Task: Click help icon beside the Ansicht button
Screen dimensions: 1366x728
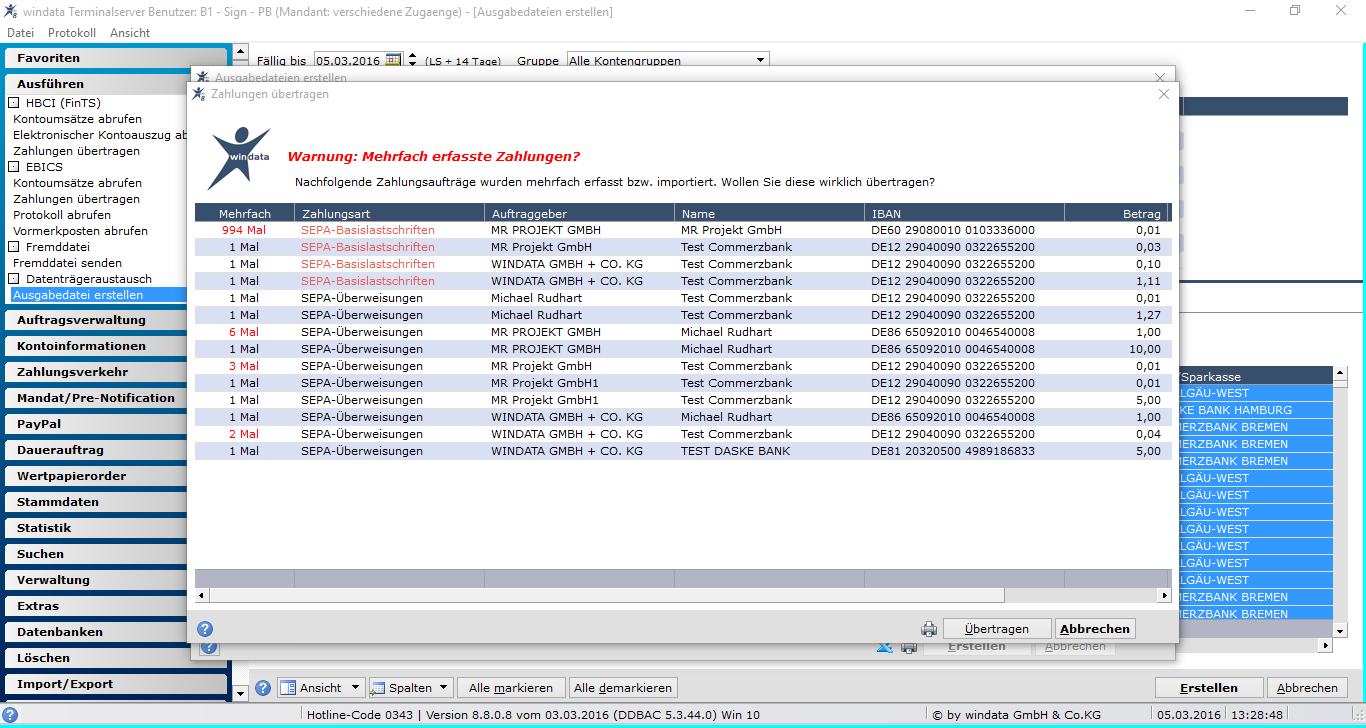Action: 263,688
